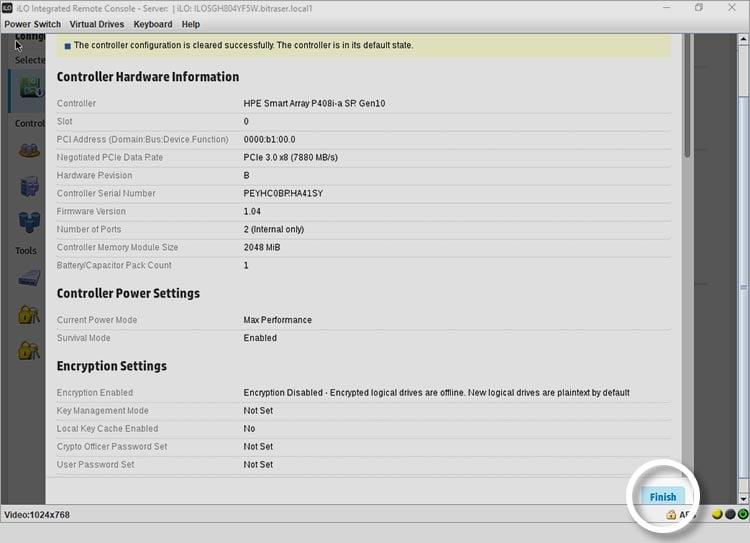The image size is (750, 543).
Task: Open the Power Switch menu
Action: pos(33,24)
